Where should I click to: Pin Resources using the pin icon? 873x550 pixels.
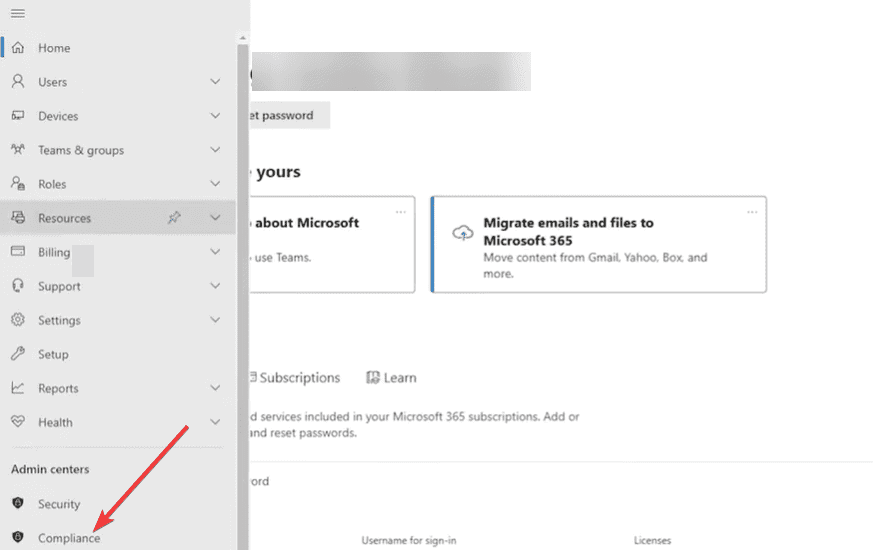(174, 218)
